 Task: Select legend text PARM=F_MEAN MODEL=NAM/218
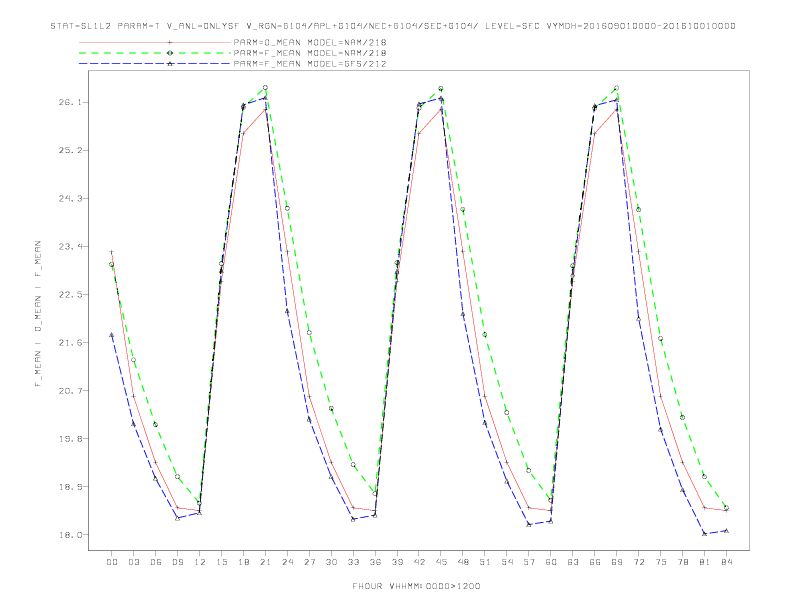310,53
